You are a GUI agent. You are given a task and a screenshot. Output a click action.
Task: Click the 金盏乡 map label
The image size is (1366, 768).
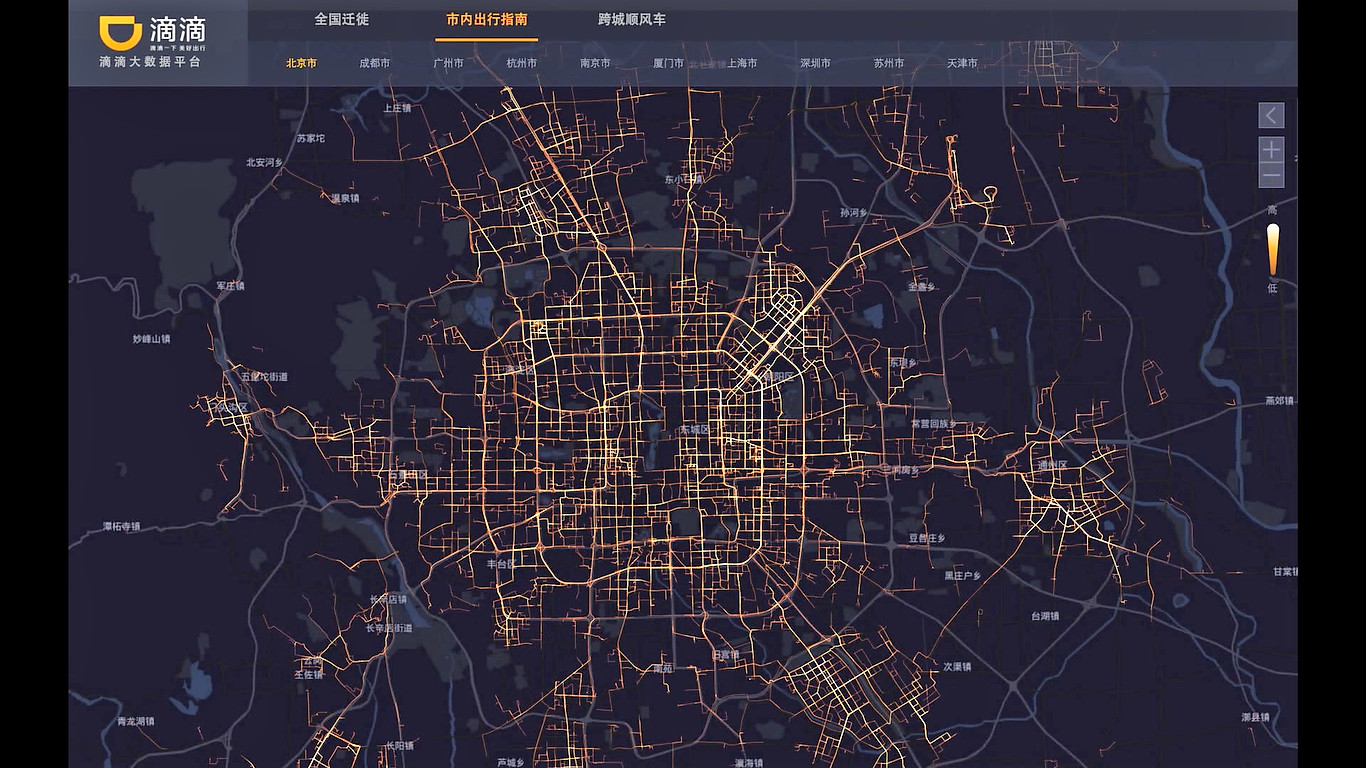click(x=921, y=286)
